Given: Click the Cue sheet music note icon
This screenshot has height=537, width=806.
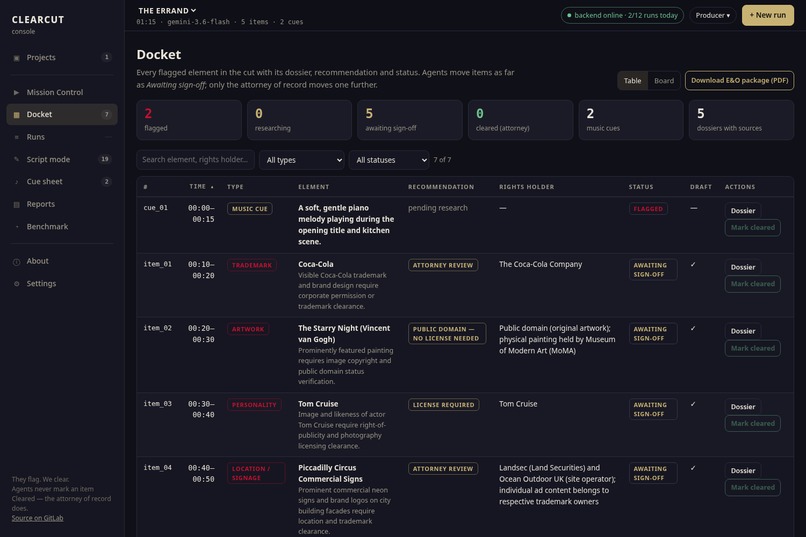Looking at the screenshot, I should [x=16, y=182].
